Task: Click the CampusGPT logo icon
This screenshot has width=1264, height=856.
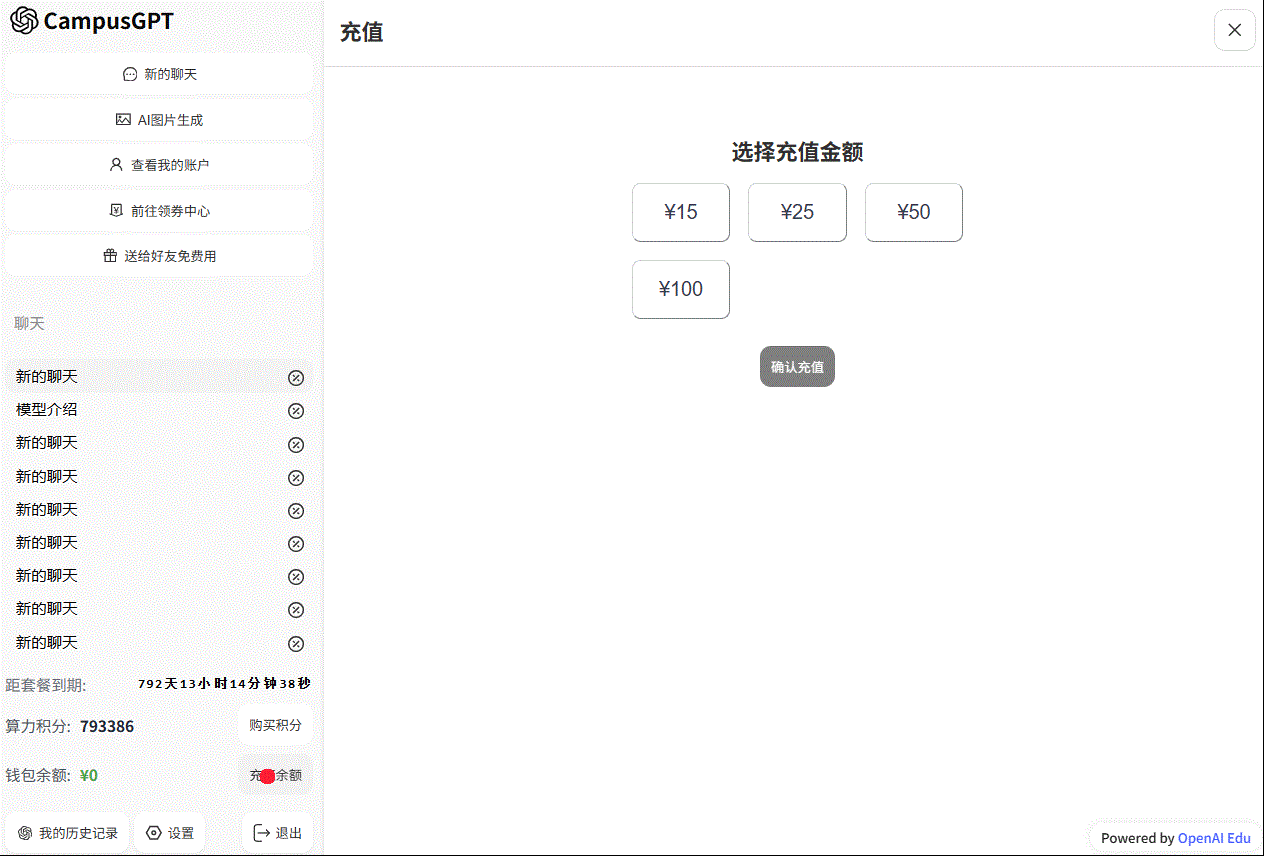Action: coord(24,21)
